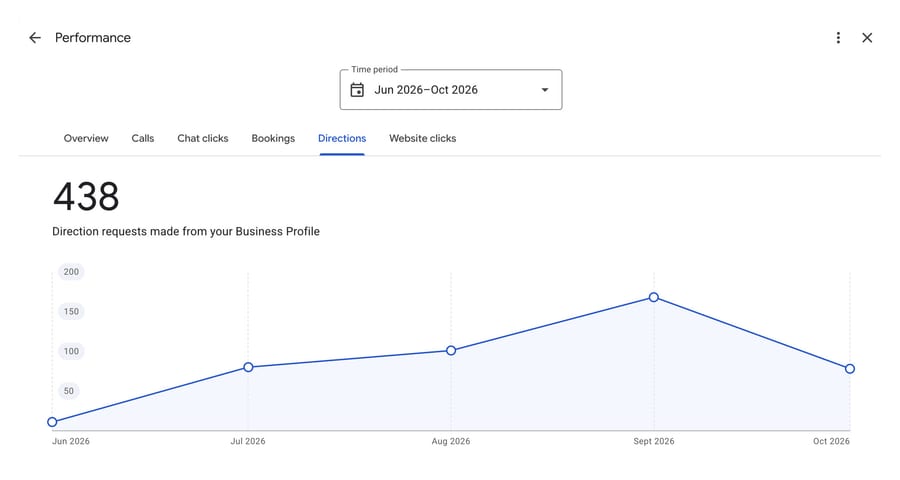Select the Directions tab

tap(342, 138)
